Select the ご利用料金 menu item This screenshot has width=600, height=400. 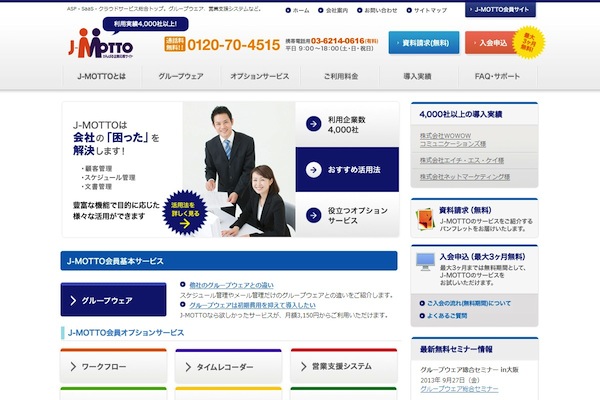(340, 77)
